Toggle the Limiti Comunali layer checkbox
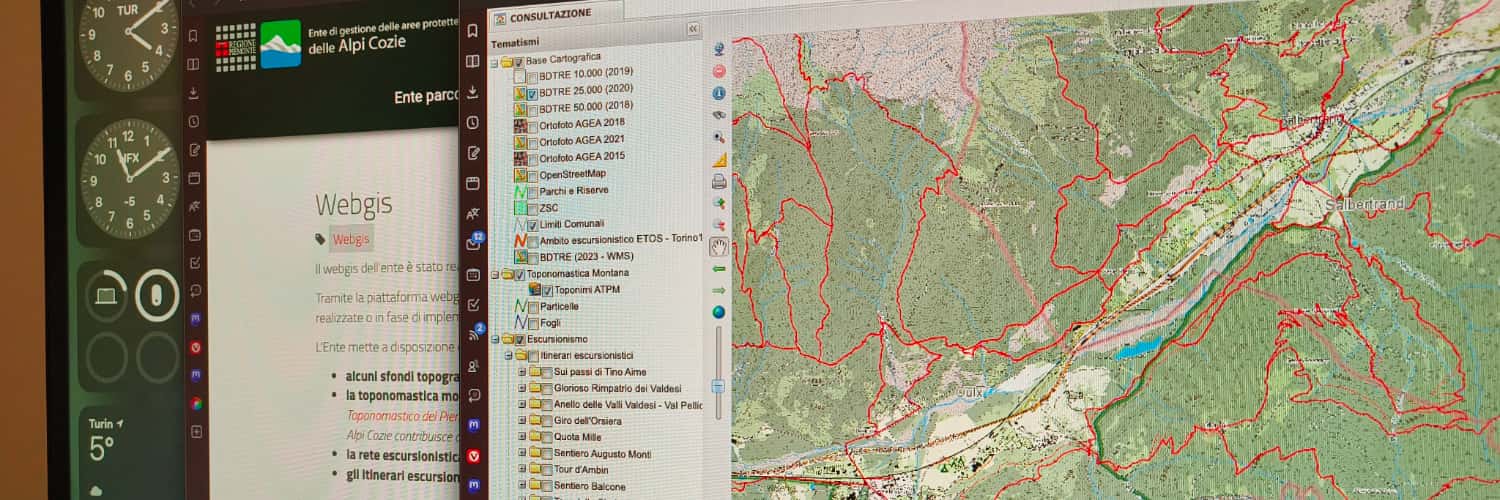The height and width of the screenshot is (500, 1500). click(532, 225)
